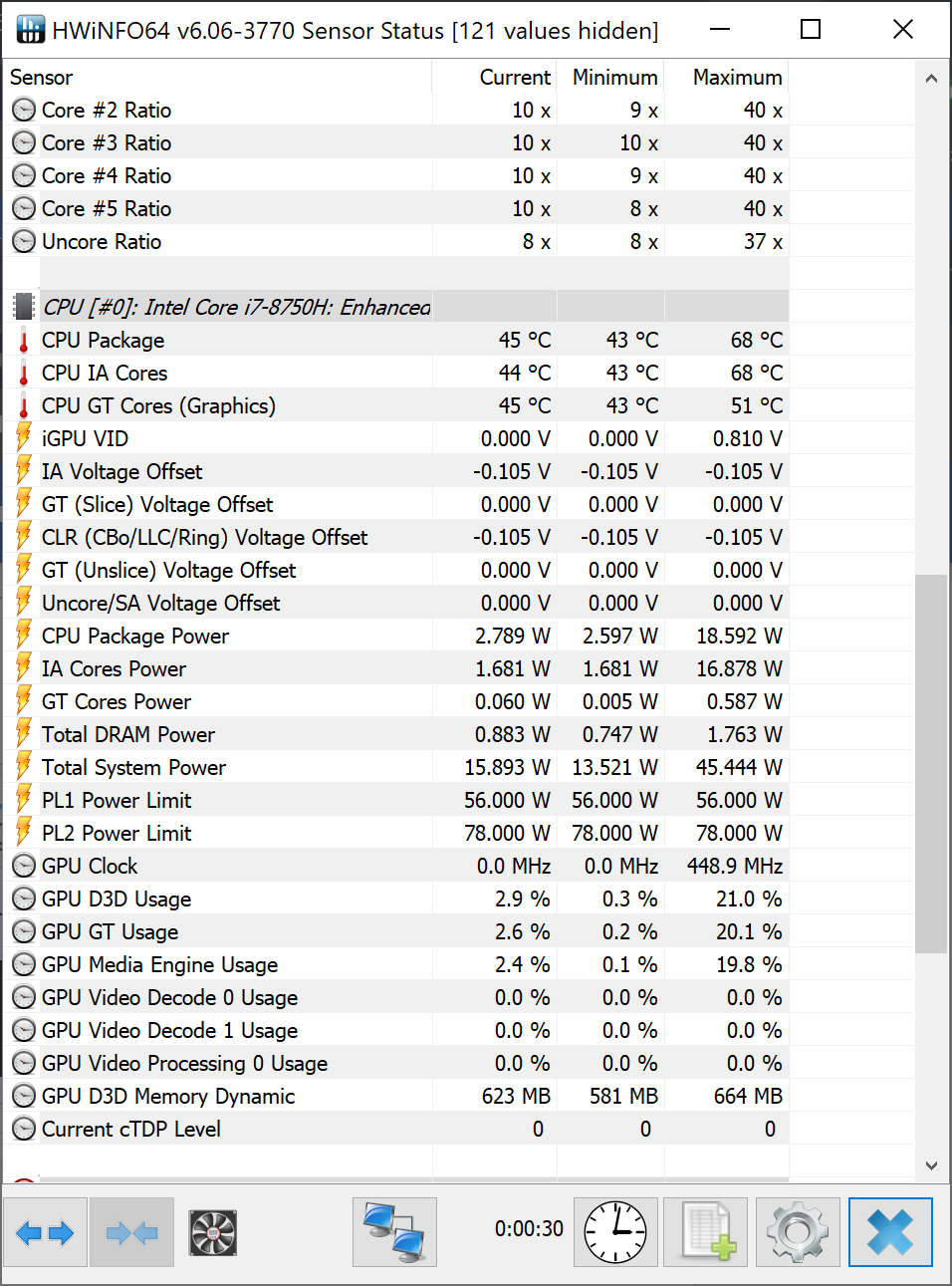Viewport: 952px width, 1286px height.
Task: Click the elapsed time 0:00:30 label
Action: coord(529,1229)
